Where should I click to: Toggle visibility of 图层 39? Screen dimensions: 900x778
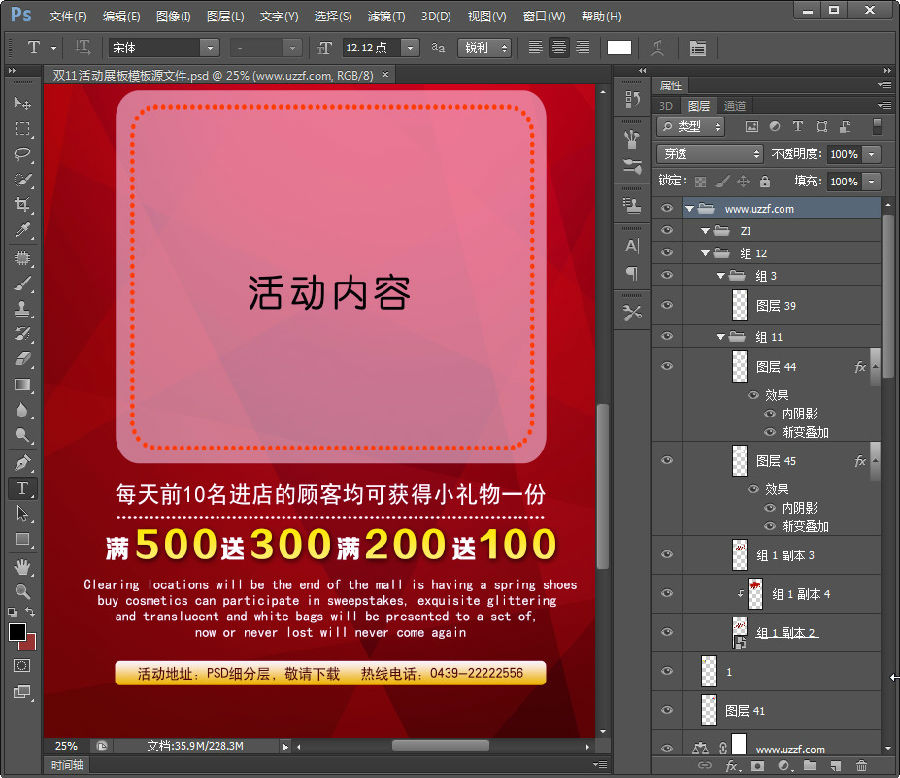coord(666,306)
